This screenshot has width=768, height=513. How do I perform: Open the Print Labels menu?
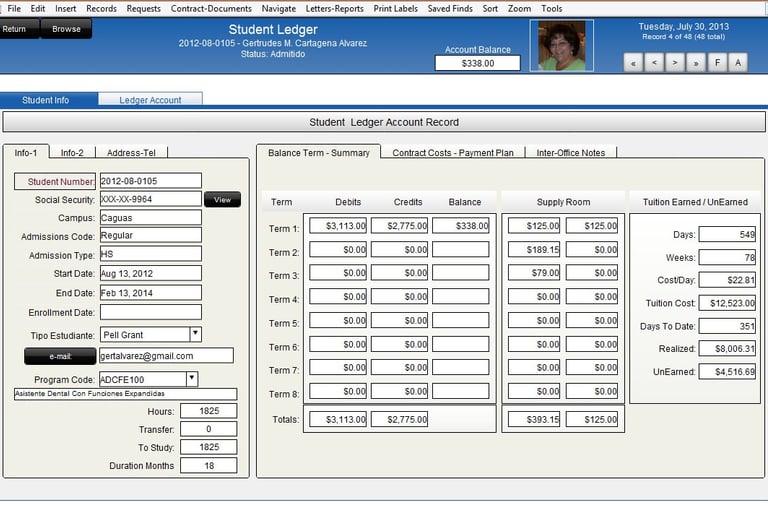click(x=396, y=8)
